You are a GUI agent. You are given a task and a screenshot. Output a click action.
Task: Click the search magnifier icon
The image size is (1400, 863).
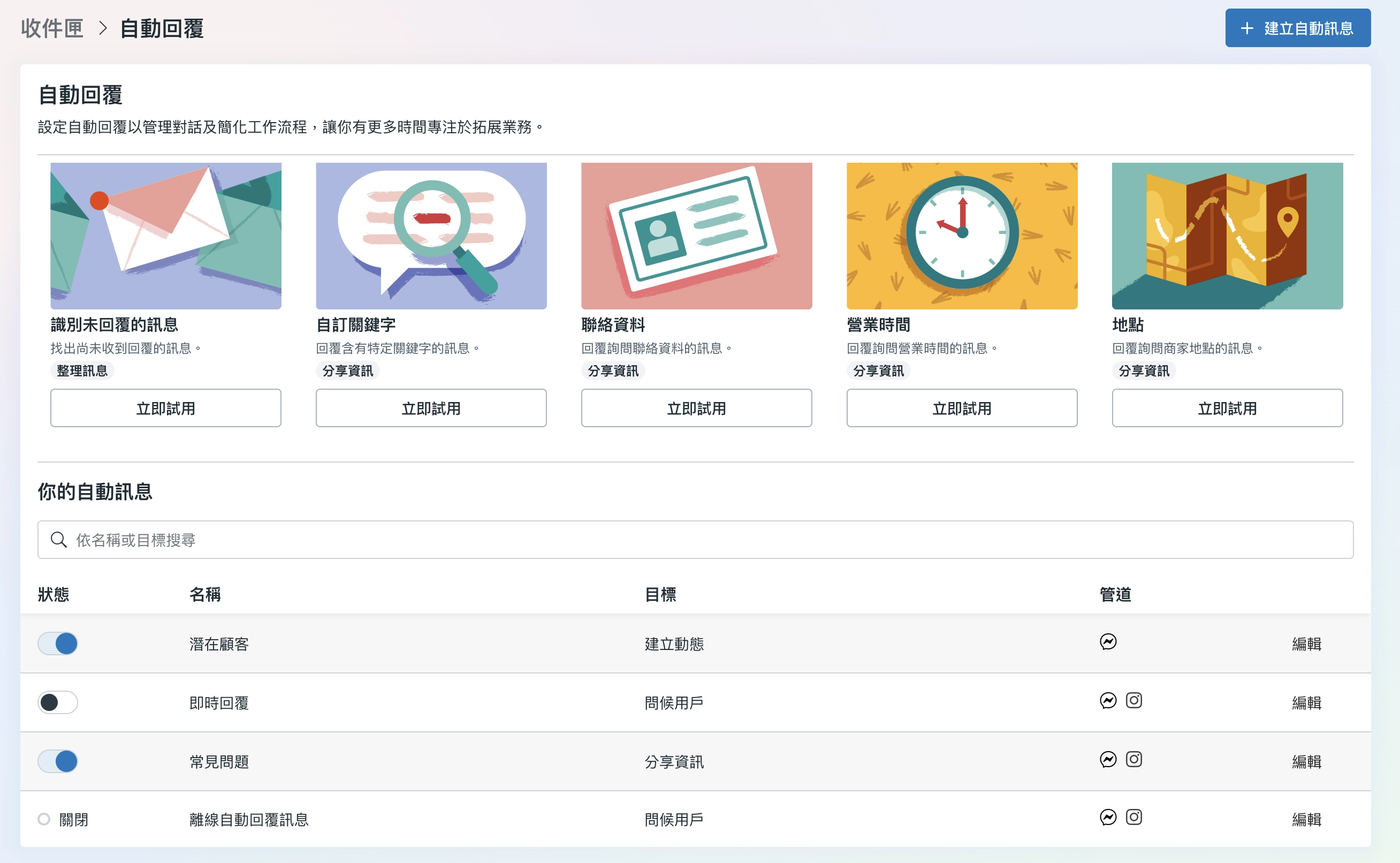(x=59, y=540)
